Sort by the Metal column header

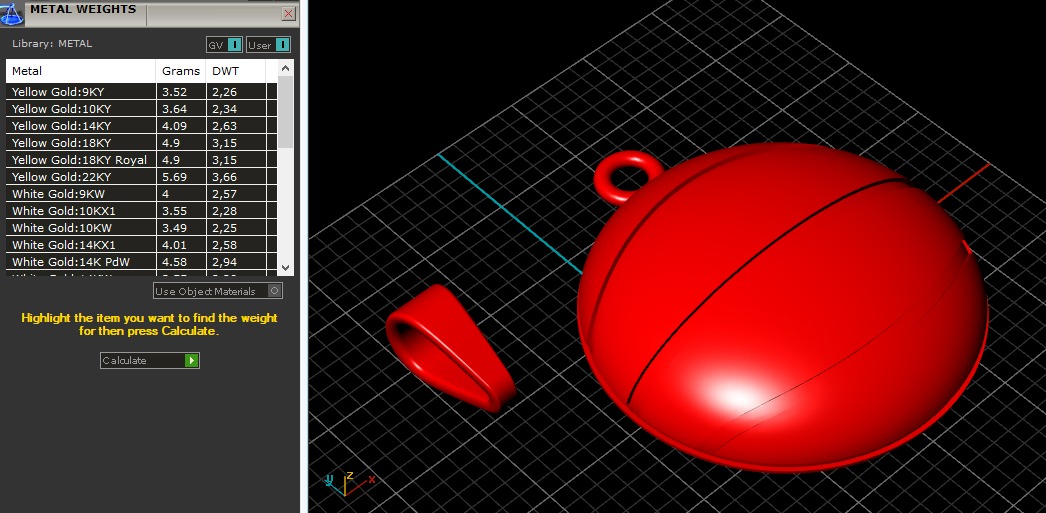pyautogui.click(x=81, y=71)
